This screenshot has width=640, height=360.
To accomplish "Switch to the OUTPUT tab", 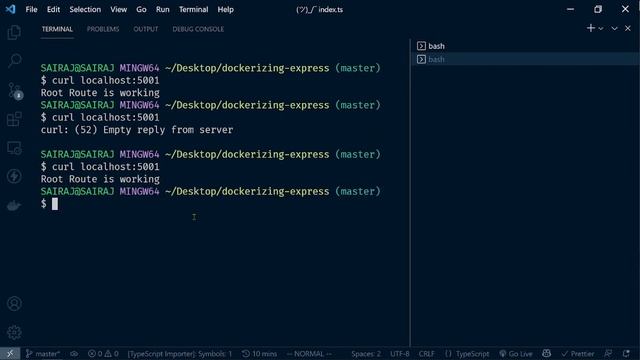I will pos(146,29).
